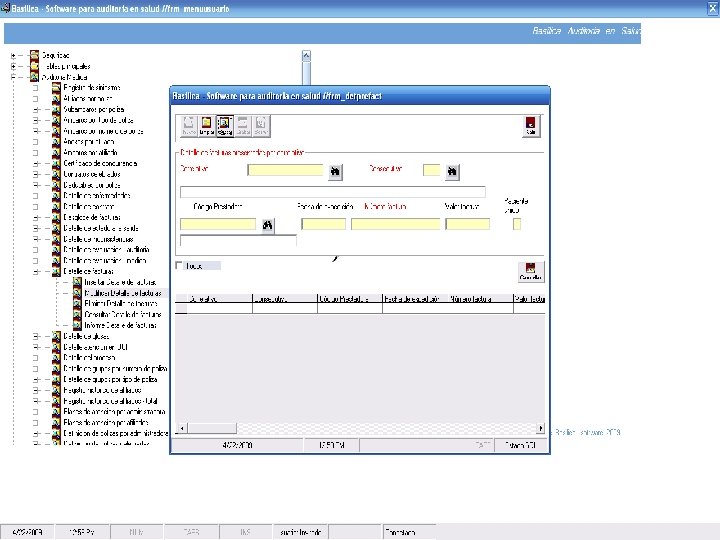Enable the Todos checkbox

179,265
